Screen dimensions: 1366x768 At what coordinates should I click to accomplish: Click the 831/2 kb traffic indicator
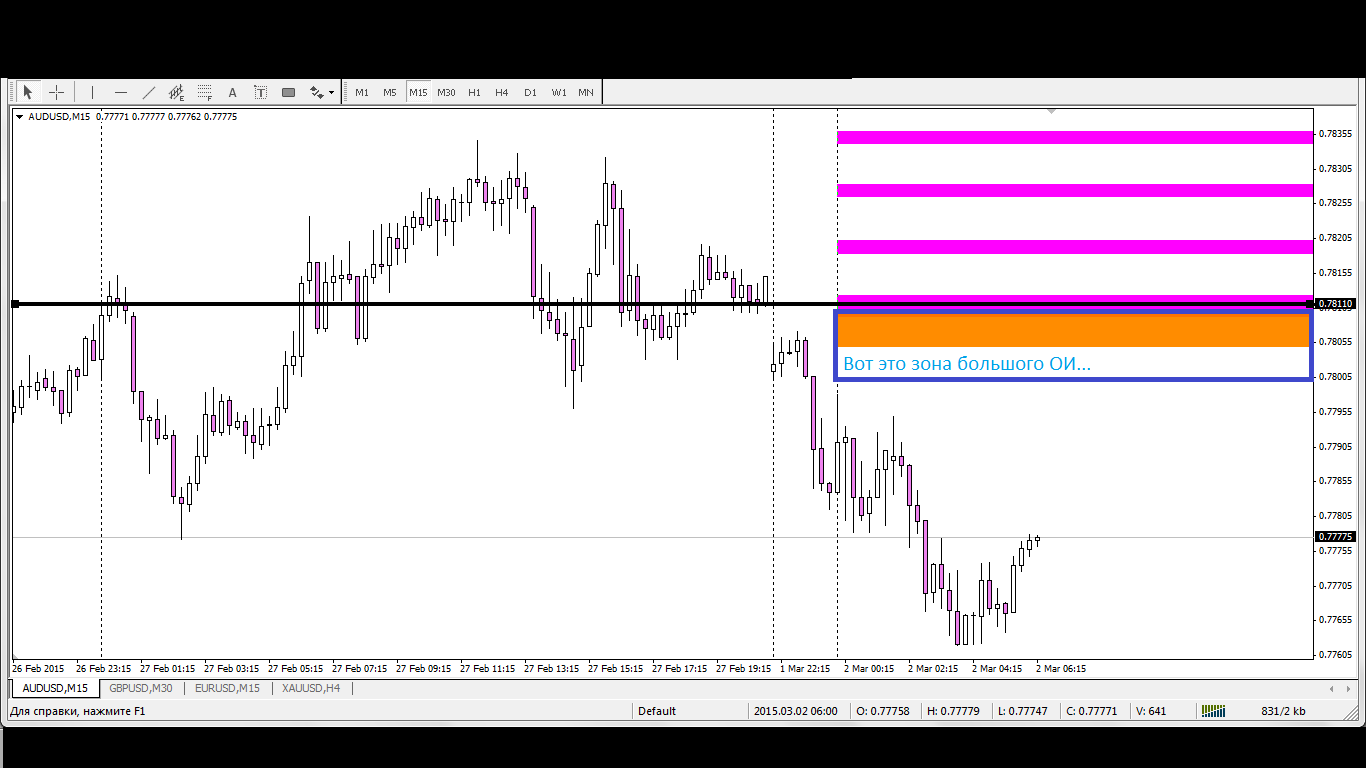tap(1283, 711)
